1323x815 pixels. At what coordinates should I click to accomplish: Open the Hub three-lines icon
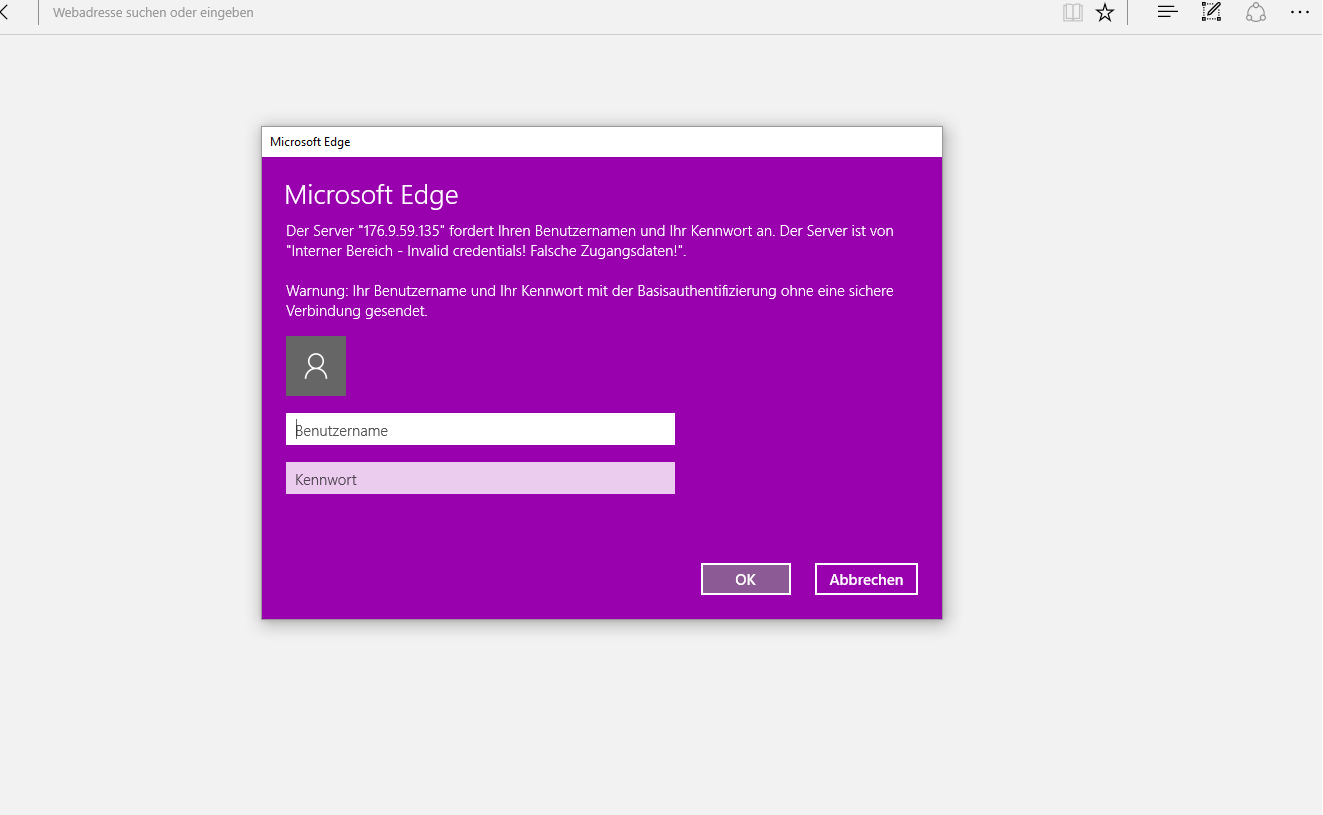(1167, 12)
